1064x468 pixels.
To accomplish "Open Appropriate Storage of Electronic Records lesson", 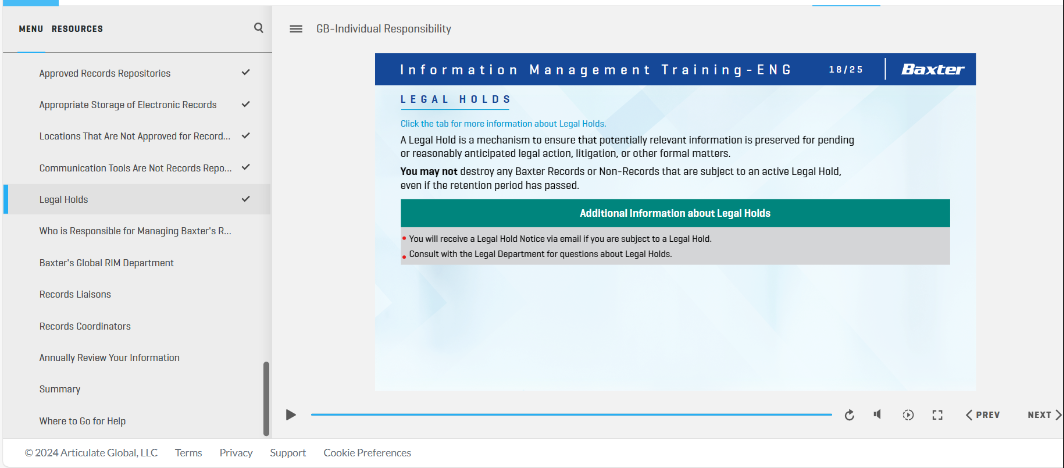I will pyautogui.click(x=137, y=104).
